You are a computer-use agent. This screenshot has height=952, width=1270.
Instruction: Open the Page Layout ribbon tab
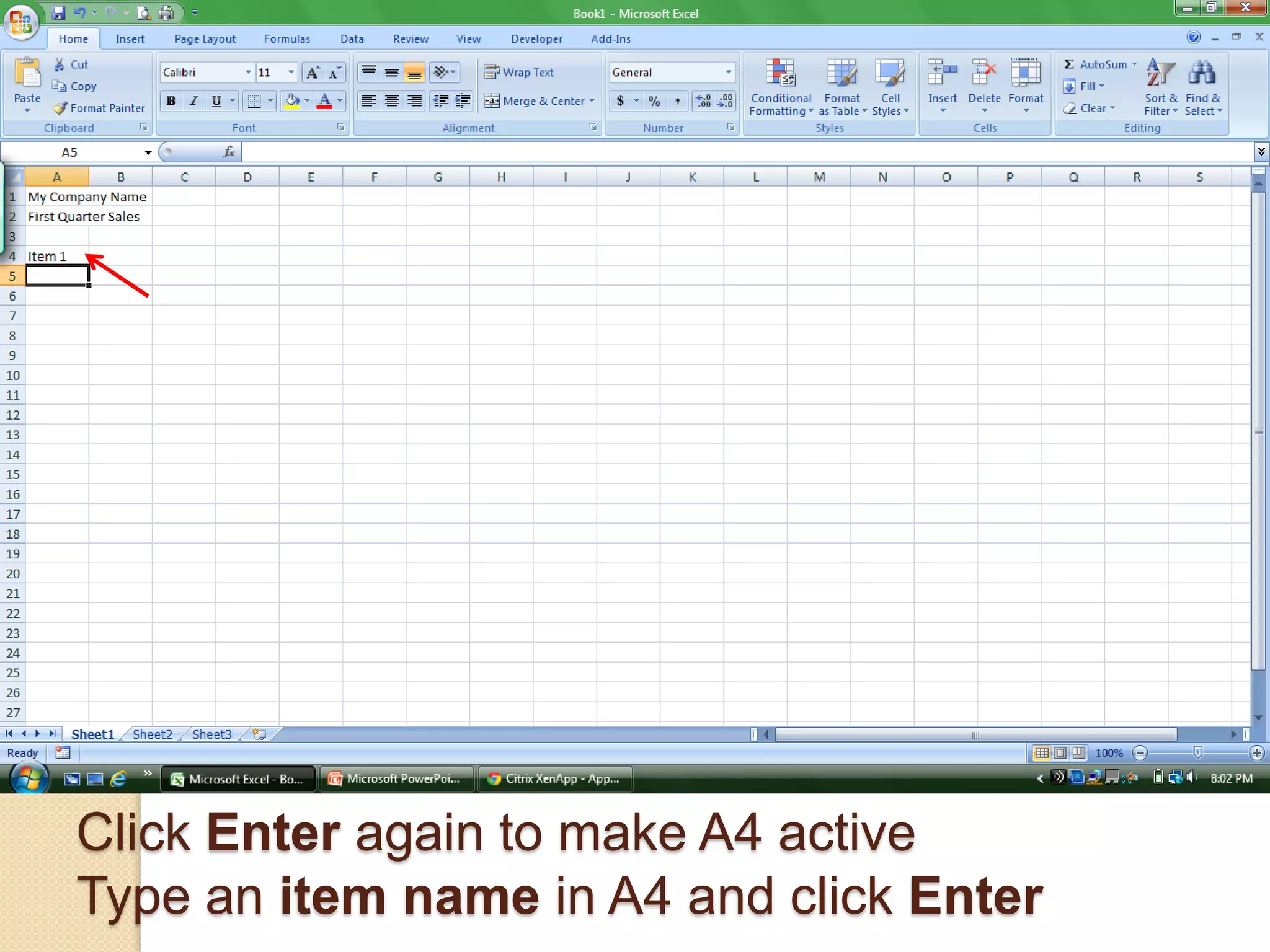pos(205,38)
